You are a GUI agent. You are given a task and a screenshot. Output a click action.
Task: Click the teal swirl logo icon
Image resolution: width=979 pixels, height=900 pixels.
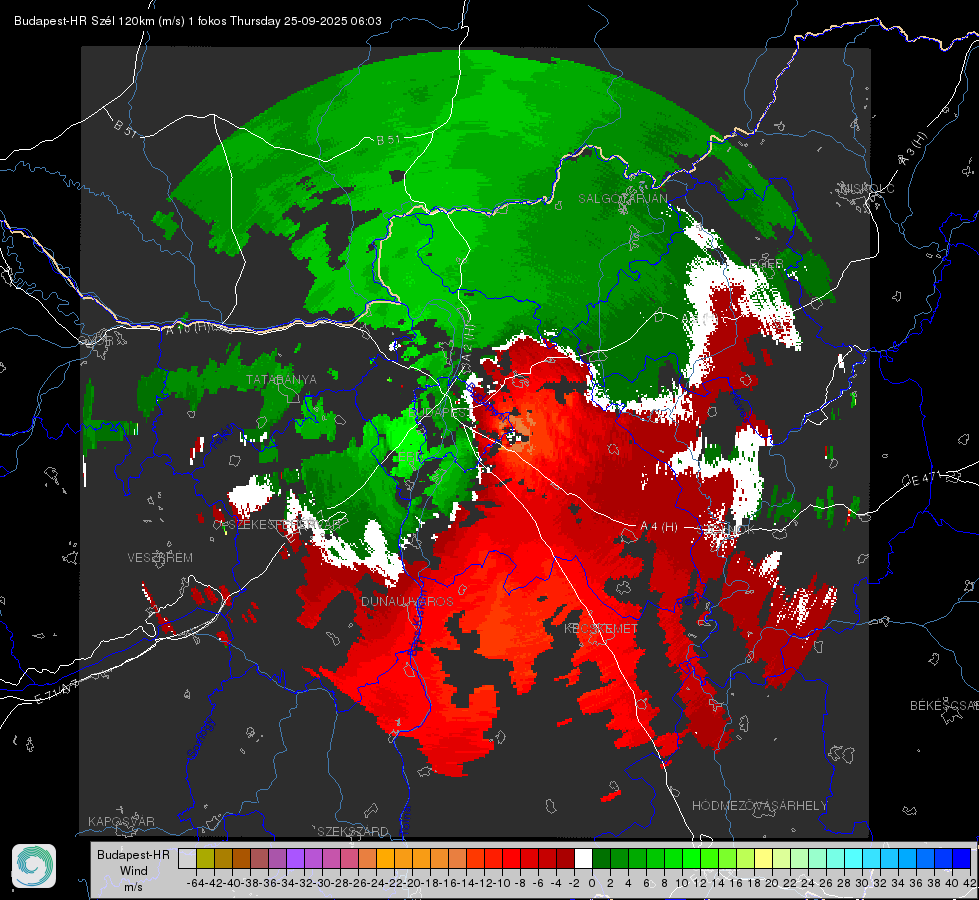(34, 866)
